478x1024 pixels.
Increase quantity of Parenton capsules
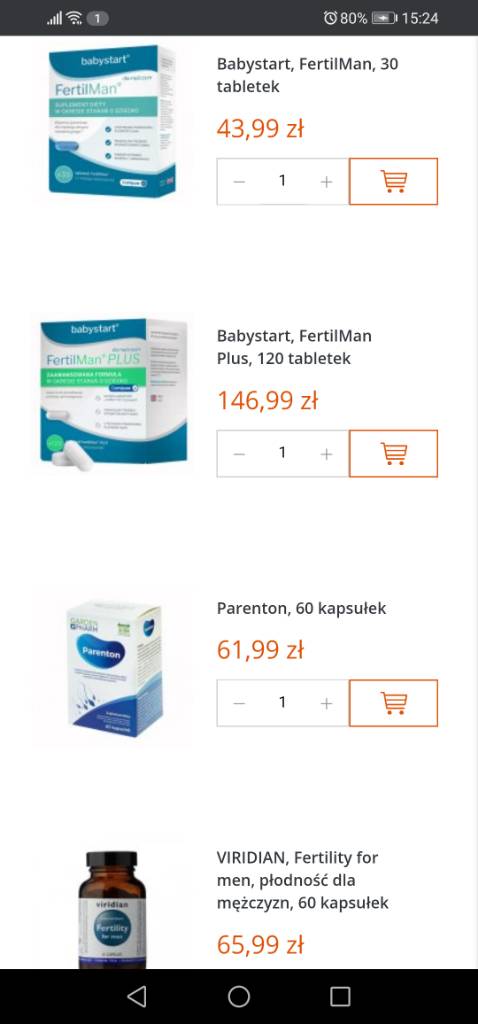(327, 703)
